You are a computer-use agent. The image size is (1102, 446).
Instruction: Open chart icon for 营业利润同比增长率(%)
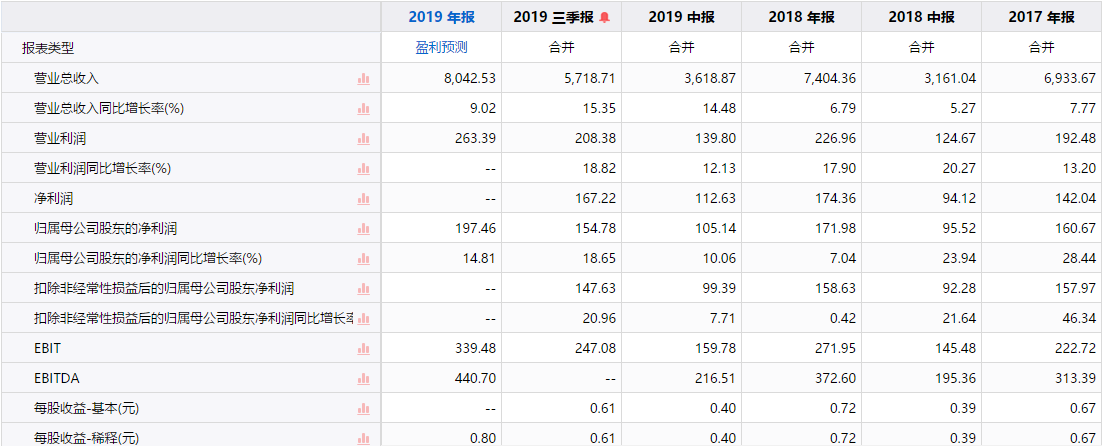click(363, 169)
